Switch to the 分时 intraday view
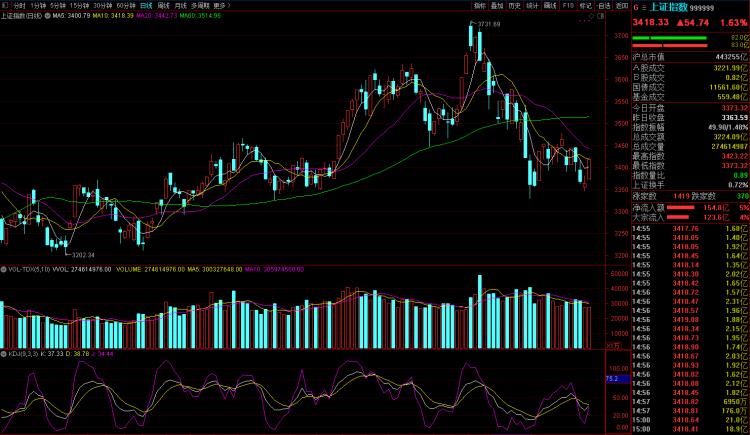This screenshot has width=750, height=435. pos(20,5)
